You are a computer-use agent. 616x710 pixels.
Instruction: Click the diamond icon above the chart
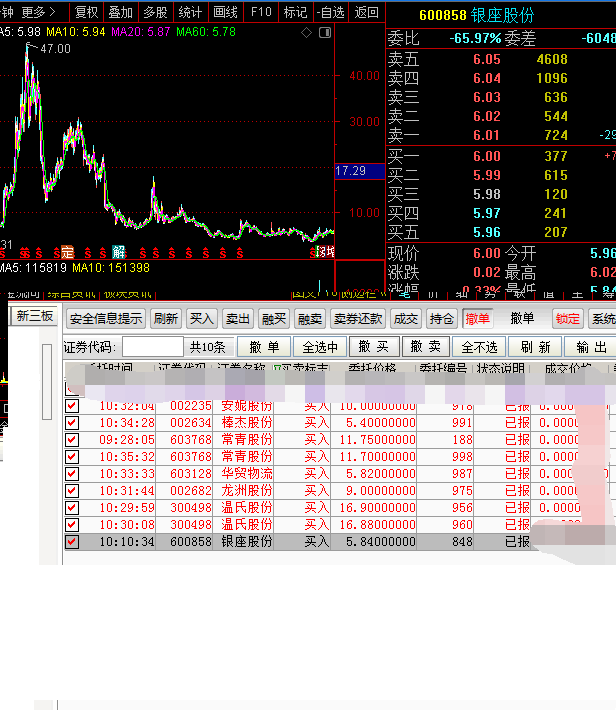[x=307, y=33]
